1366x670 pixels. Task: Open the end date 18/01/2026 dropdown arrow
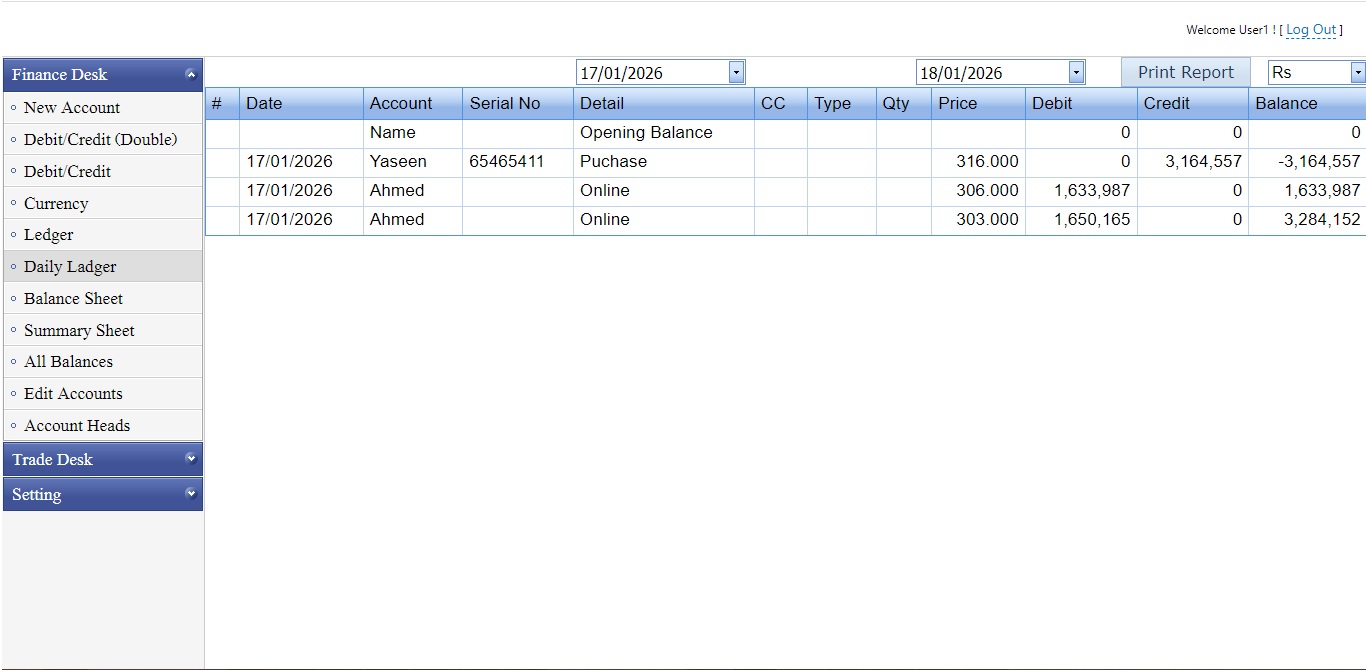(1076, 72)
